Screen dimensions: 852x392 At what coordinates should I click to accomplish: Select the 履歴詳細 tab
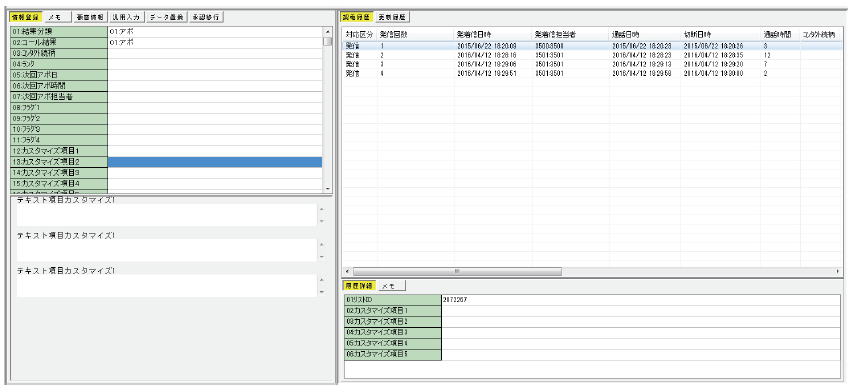pos(359,285)
